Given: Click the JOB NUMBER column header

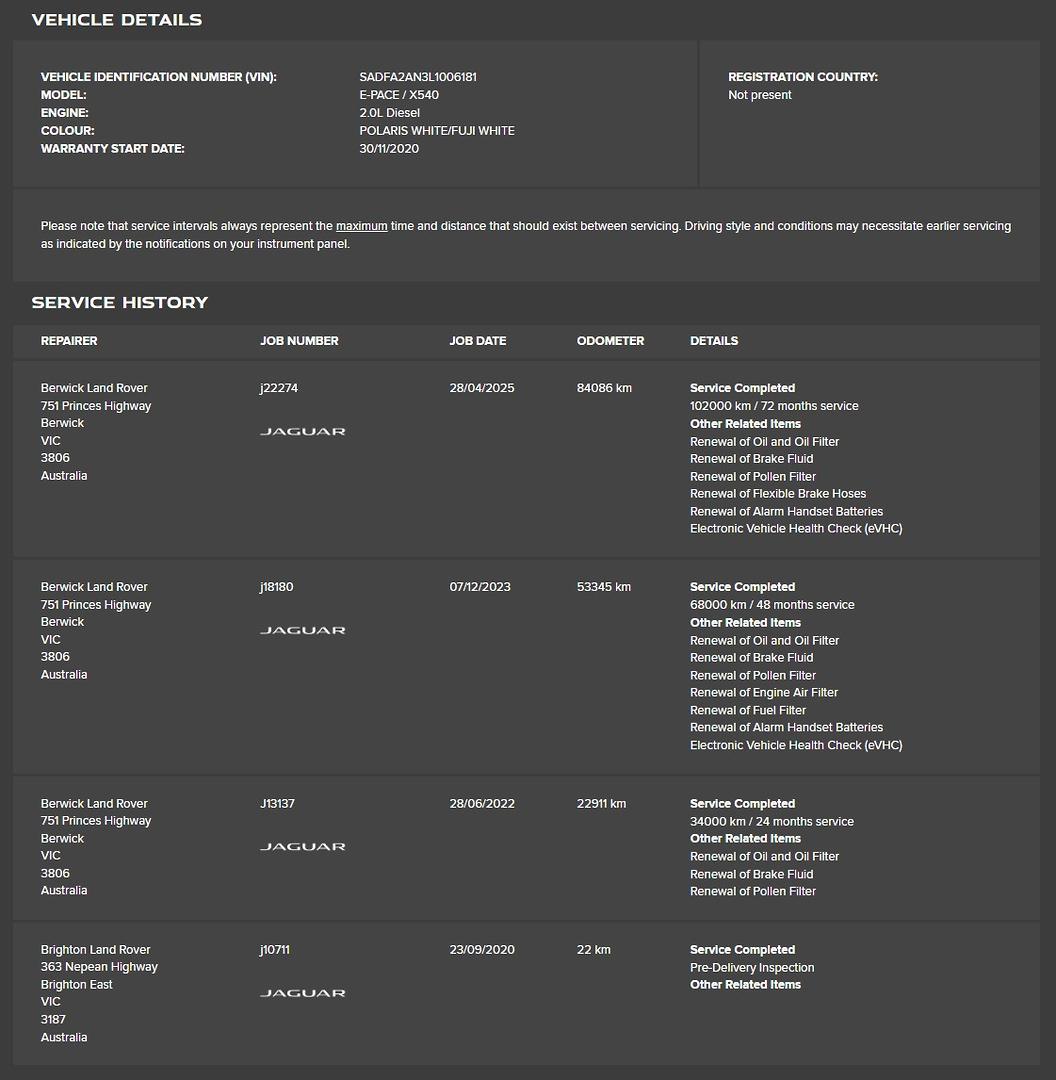Looking at the screenshot, I should pyautogui.click(x=299, y=341).
